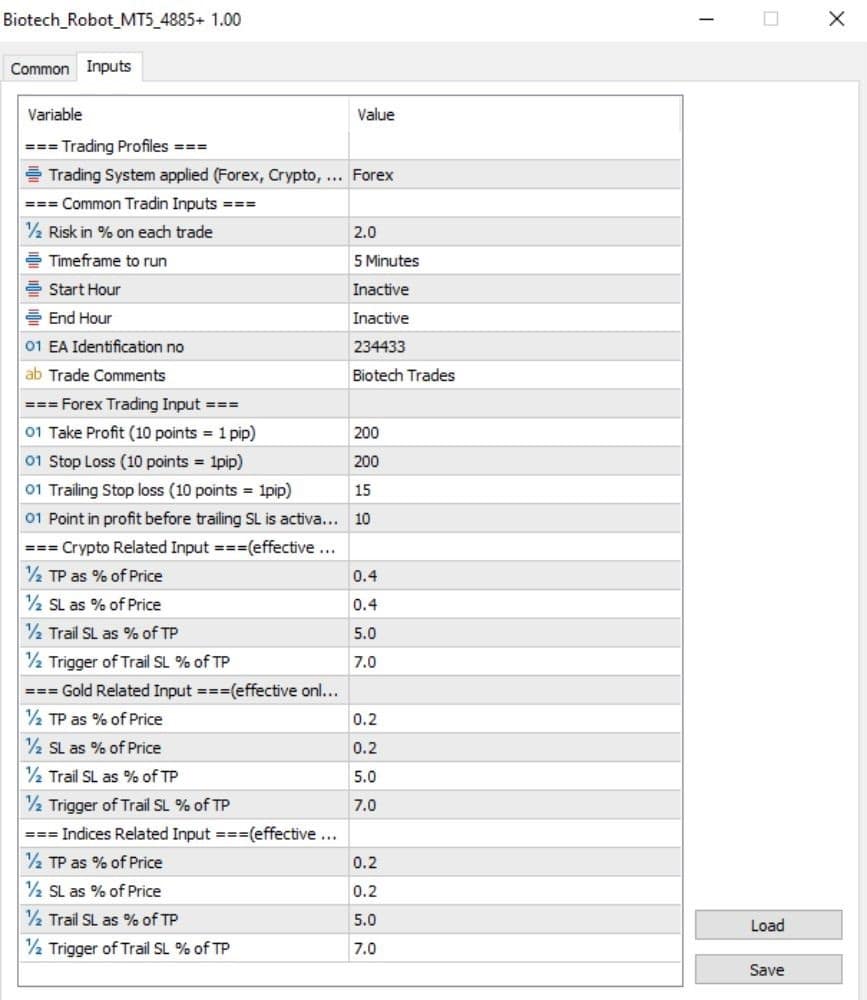This screenshot has height=1000, width=867.
Task: Click the enum icon beside Trading System applied
Action: 33,175
